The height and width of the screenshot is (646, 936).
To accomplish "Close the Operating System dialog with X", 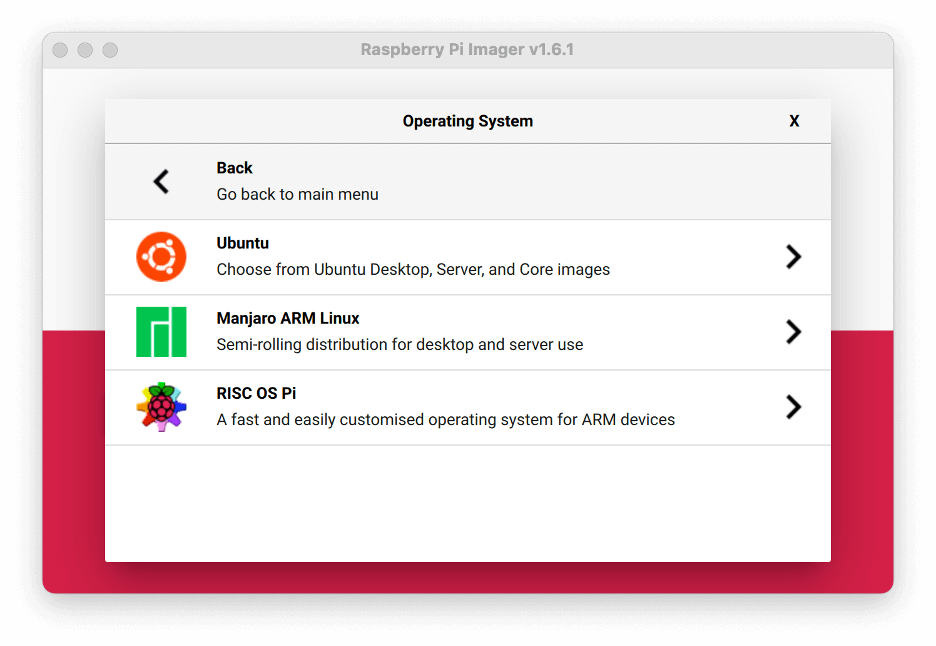I will 794,121.
